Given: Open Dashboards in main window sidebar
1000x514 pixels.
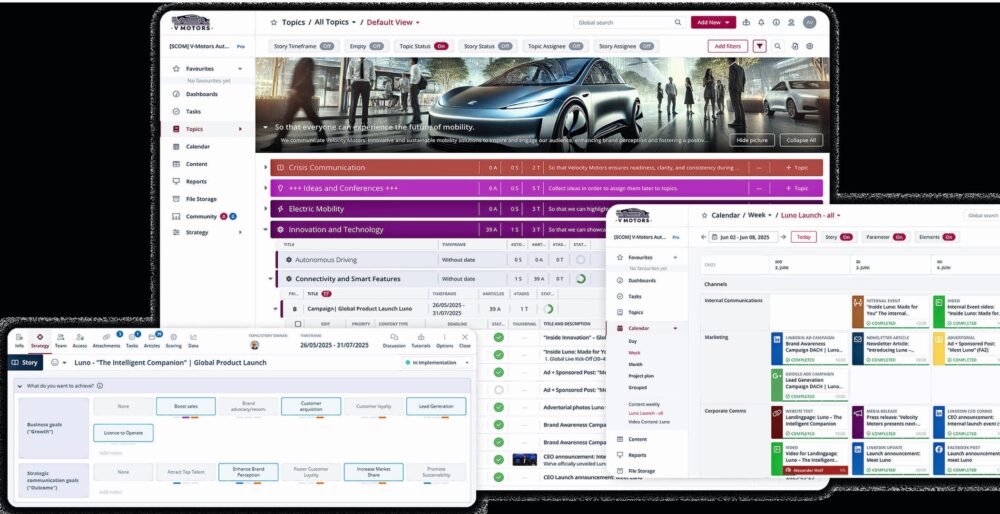Looking at the screenshot, I should (x=202, y=94).
